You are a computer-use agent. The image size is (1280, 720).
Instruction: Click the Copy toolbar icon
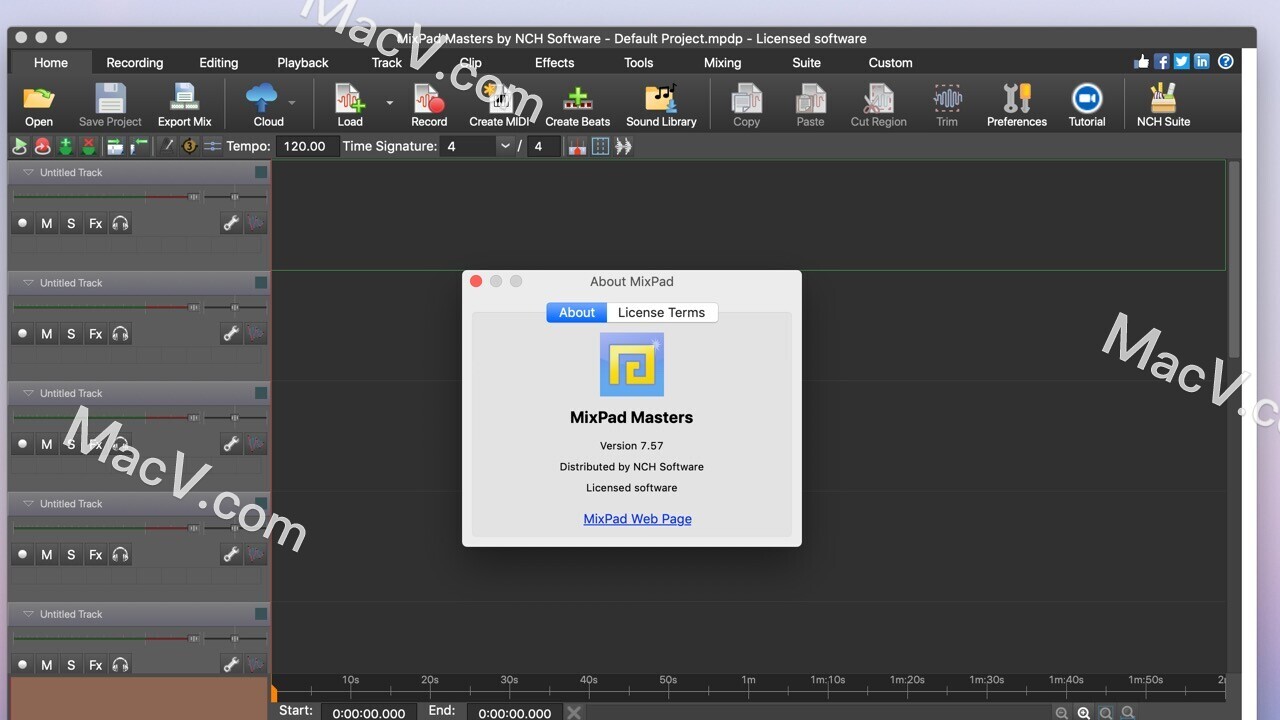point(747,105)
